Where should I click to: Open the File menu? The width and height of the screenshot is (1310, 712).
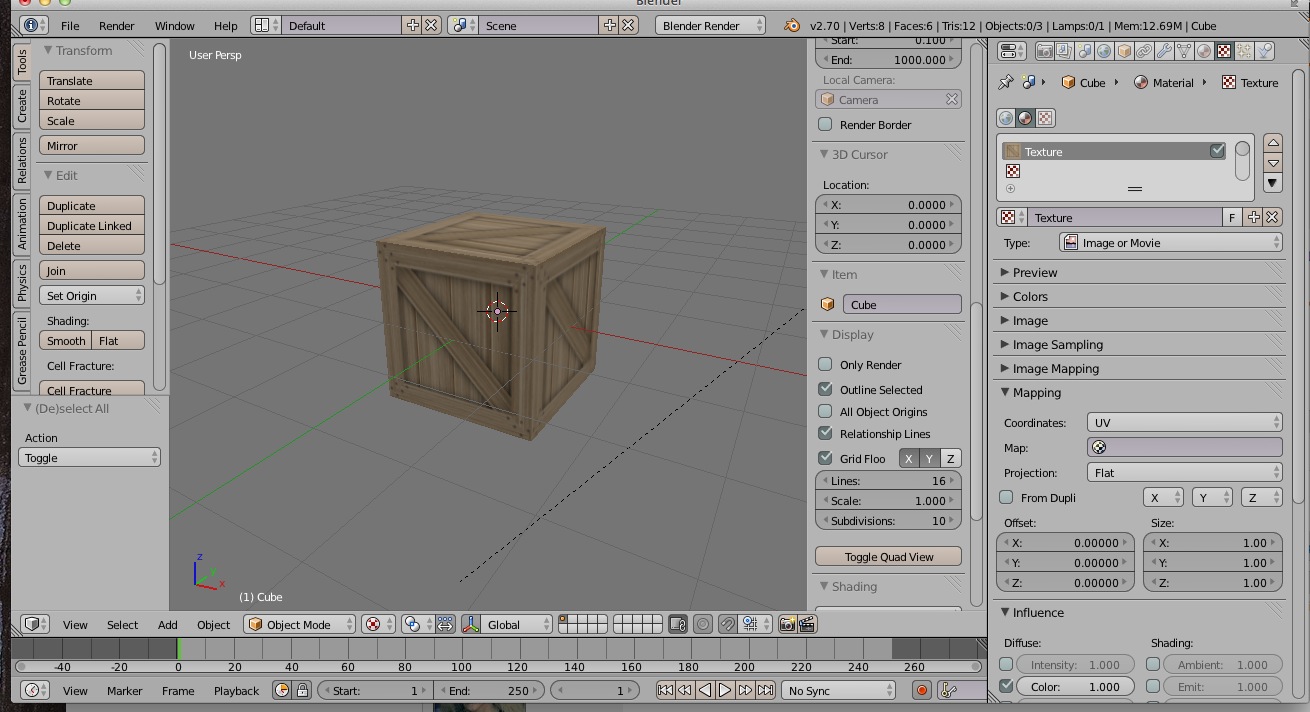pos(70,25)
